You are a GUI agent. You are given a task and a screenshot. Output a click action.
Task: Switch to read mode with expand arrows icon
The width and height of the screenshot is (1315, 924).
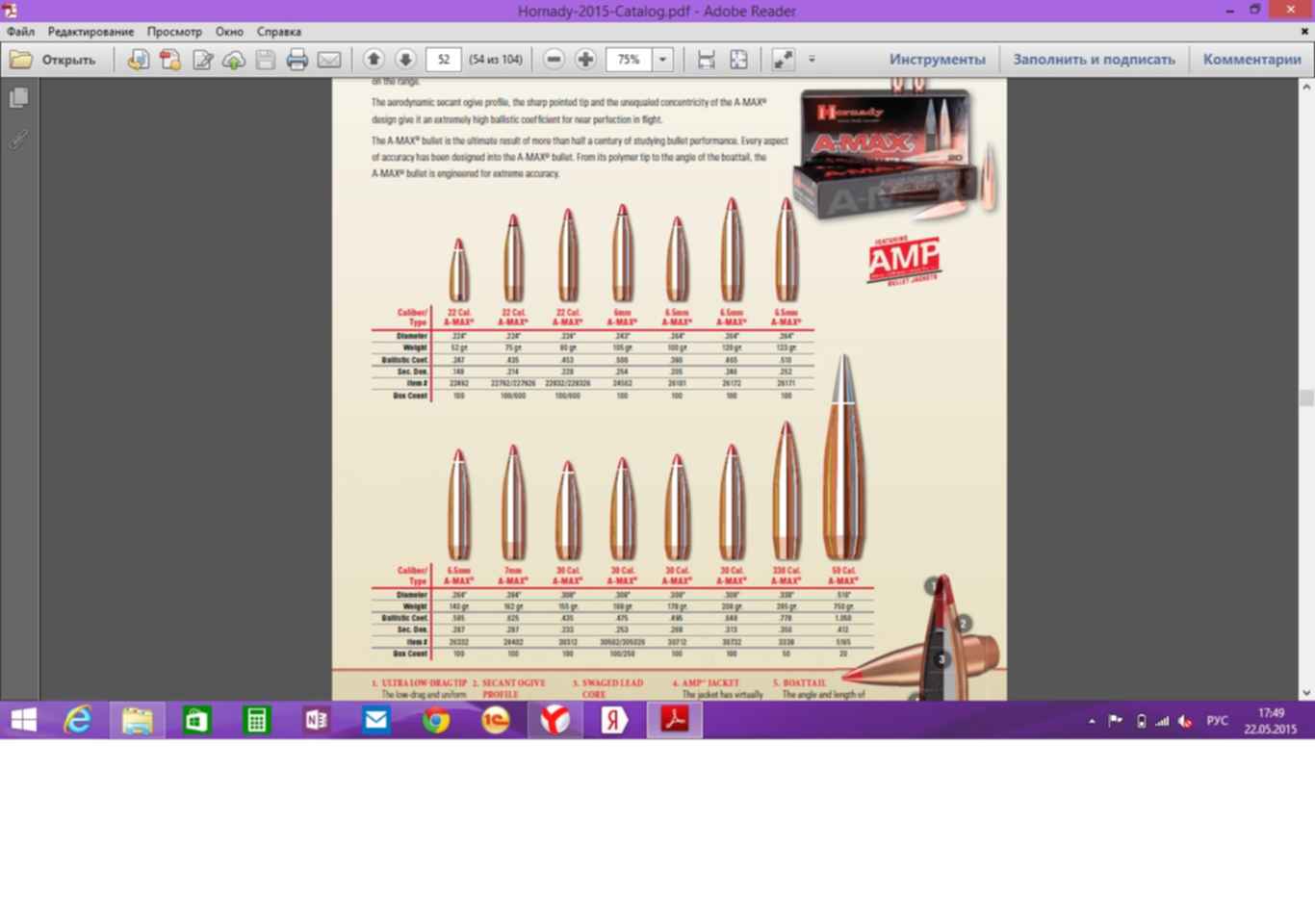(783, 60)
